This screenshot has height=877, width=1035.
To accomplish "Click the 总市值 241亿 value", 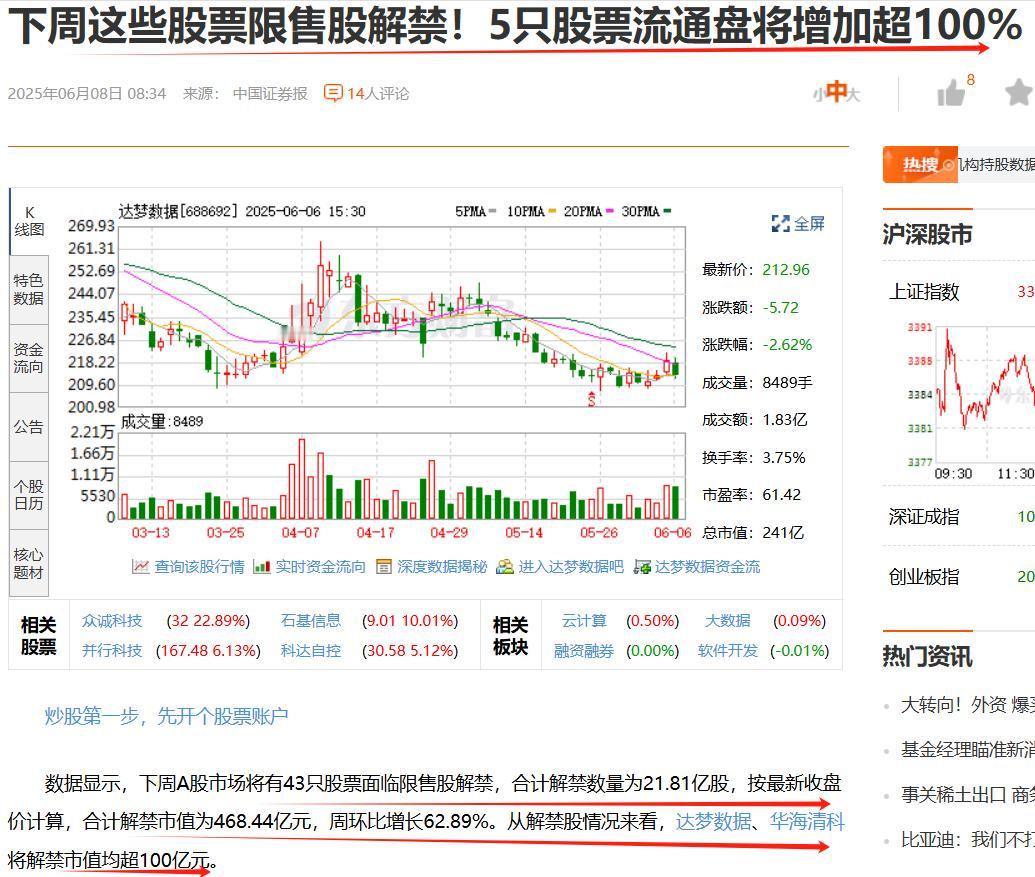I will coord(784,533).
